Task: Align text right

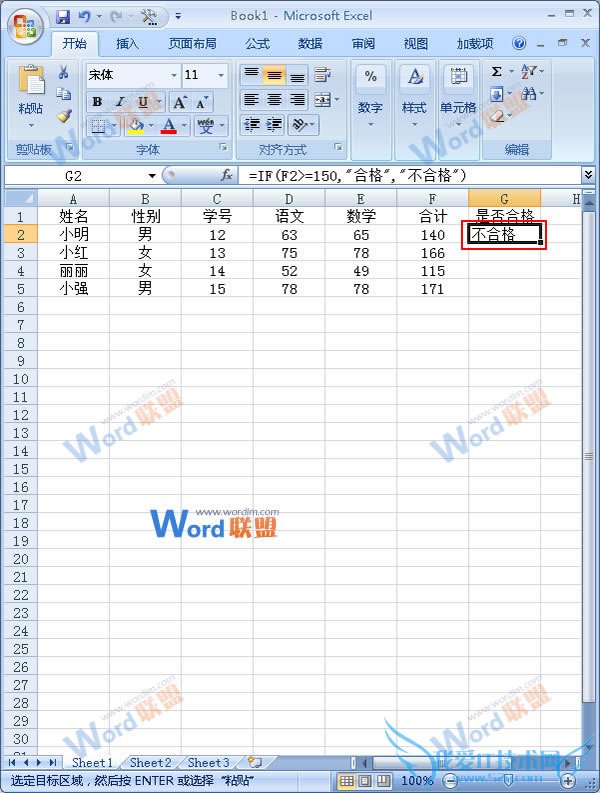Action: pyautogui.click(x=297, y=100)
